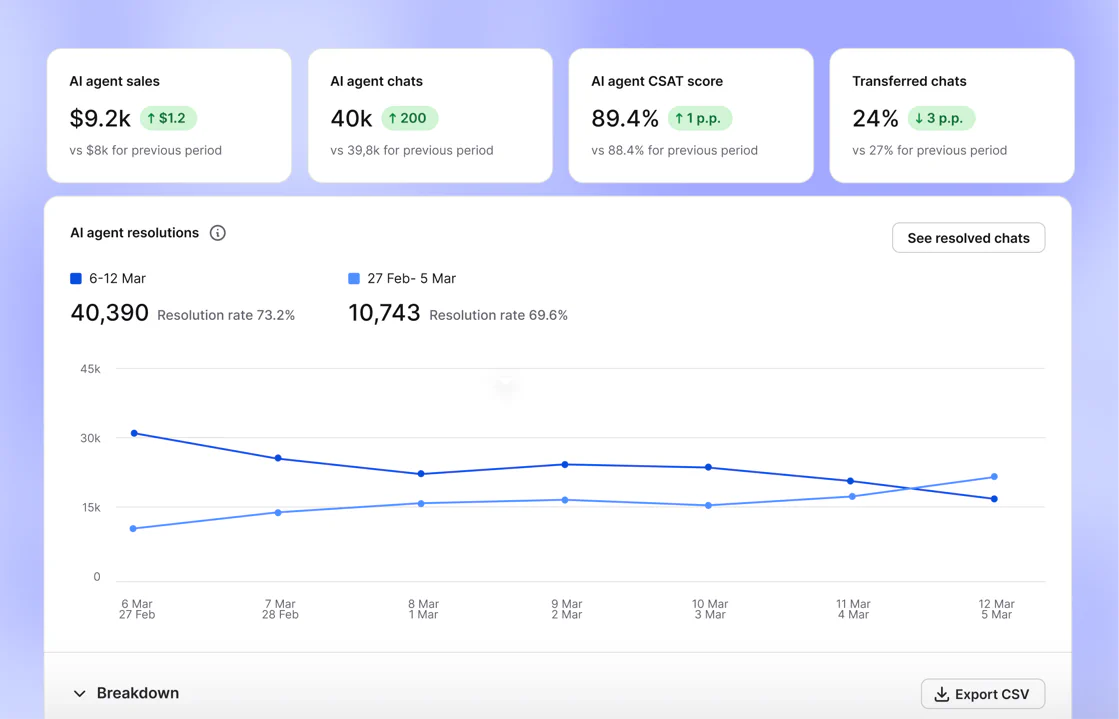Select the 6 Mar dark blue data point
The height and width of the screenshot is (719, 1119).
coord(134,433)
